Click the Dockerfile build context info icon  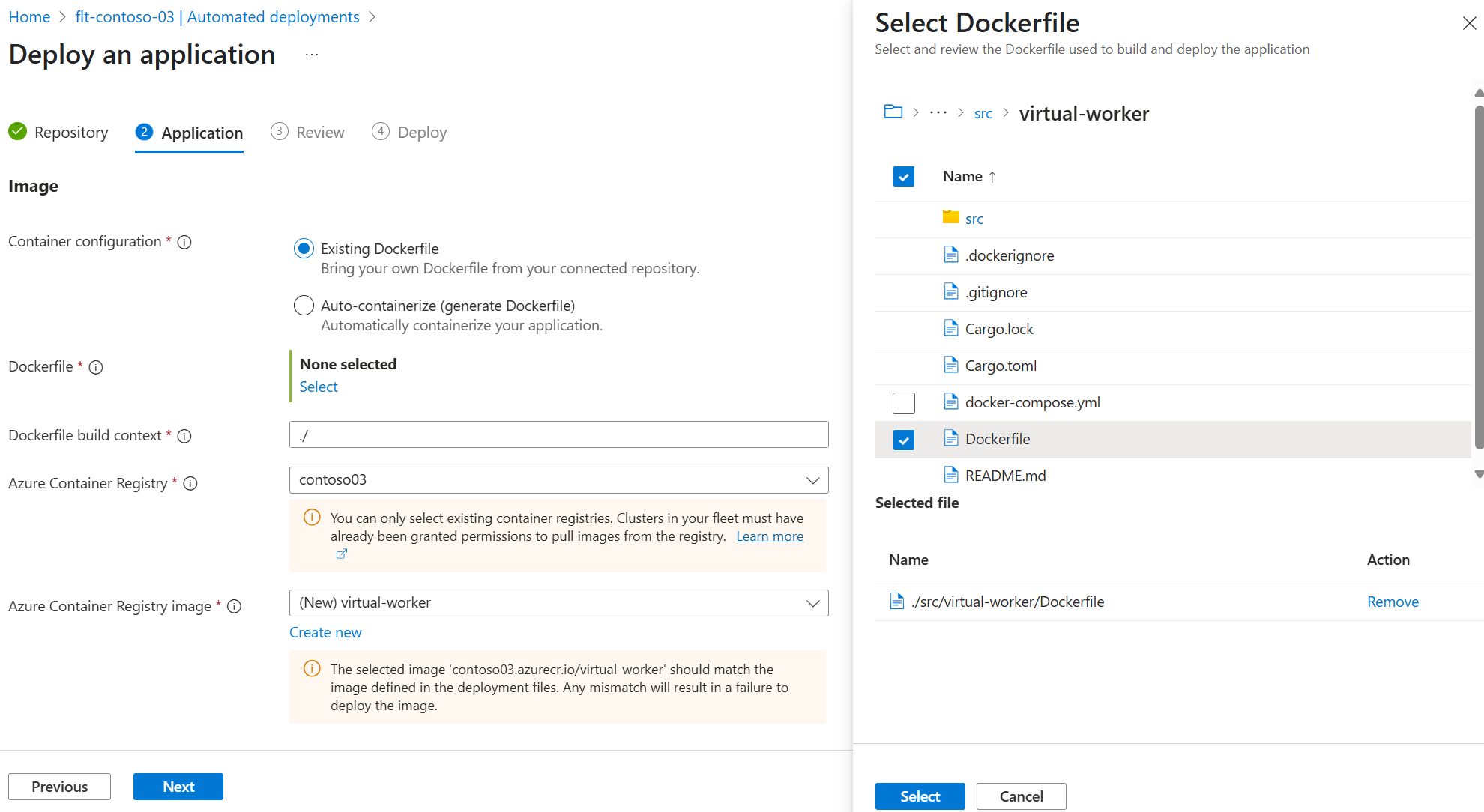(184, 436)
